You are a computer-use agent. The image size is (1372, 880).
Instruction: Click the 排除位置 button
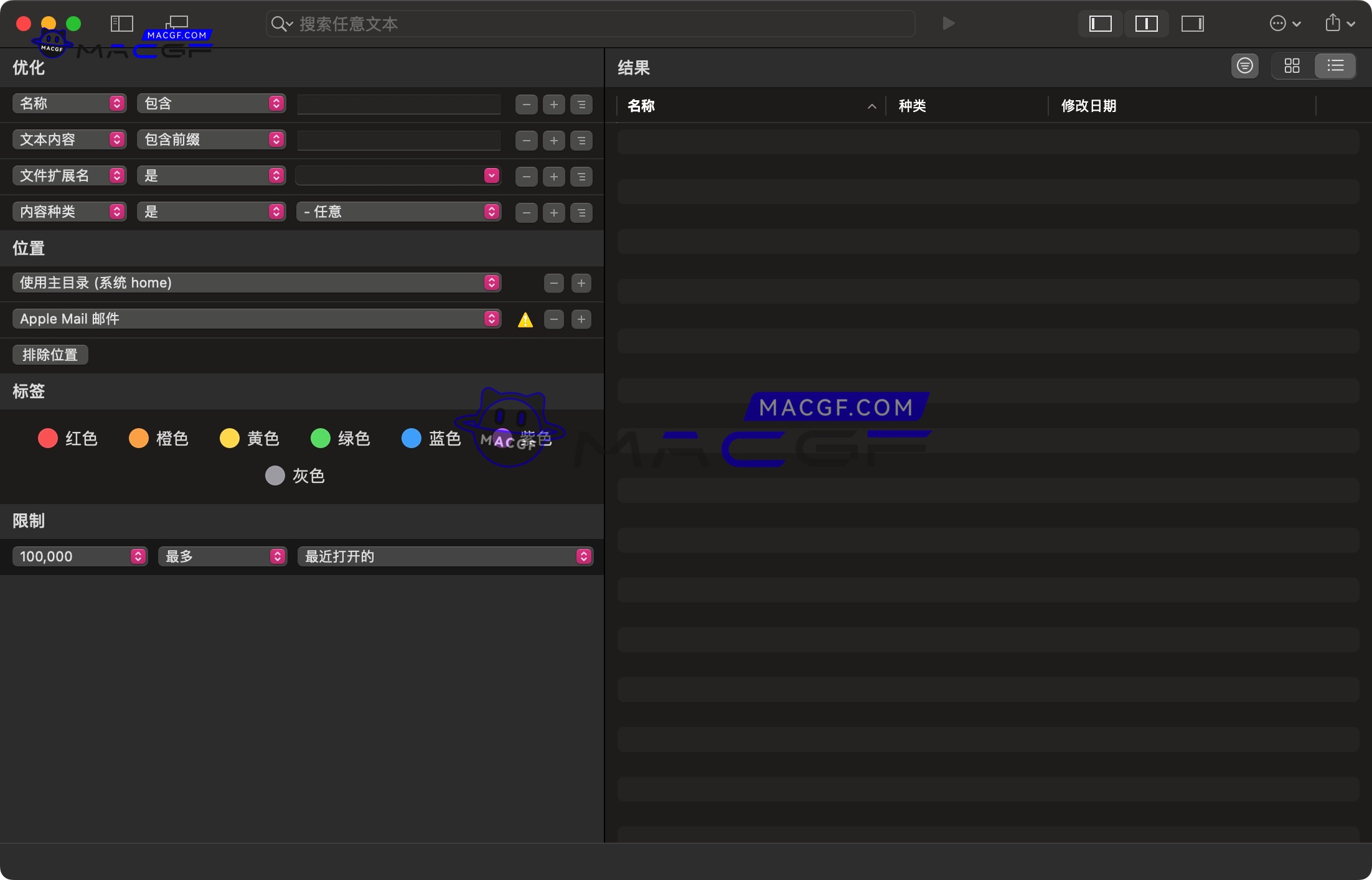[50, 354]
